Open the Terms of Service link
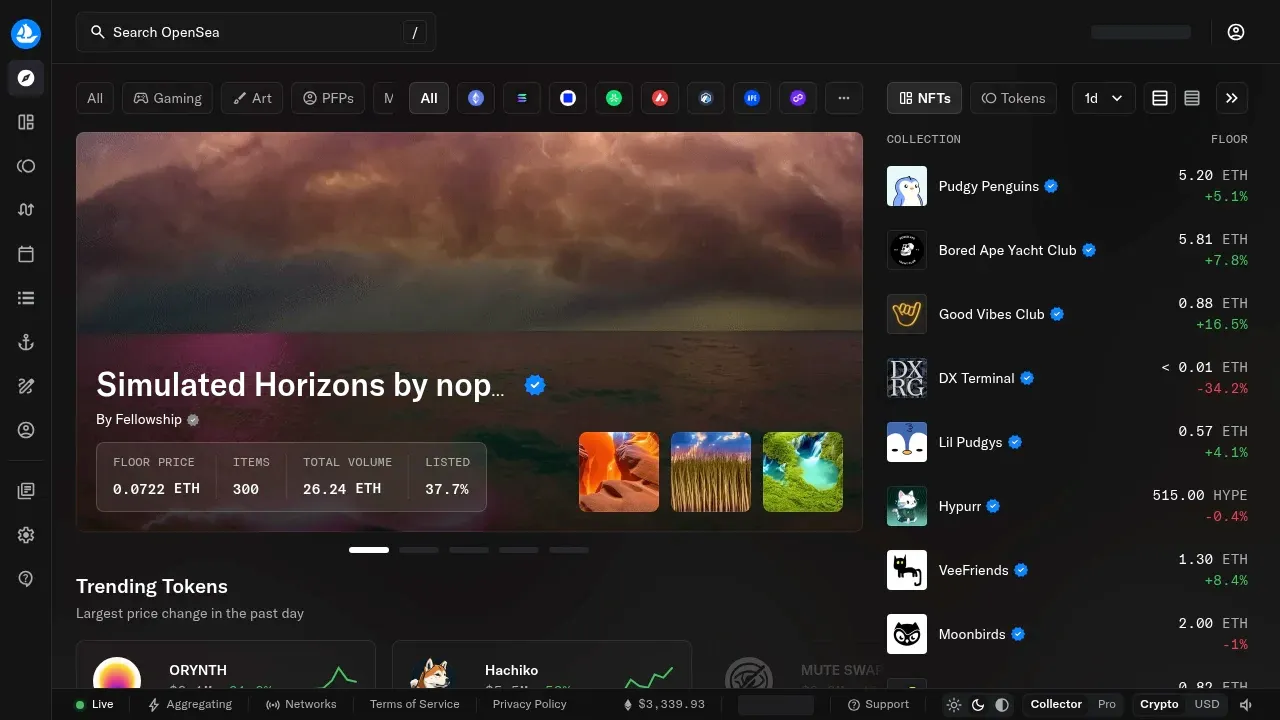This screenshot has width=1280, height=720. (414, 704)
